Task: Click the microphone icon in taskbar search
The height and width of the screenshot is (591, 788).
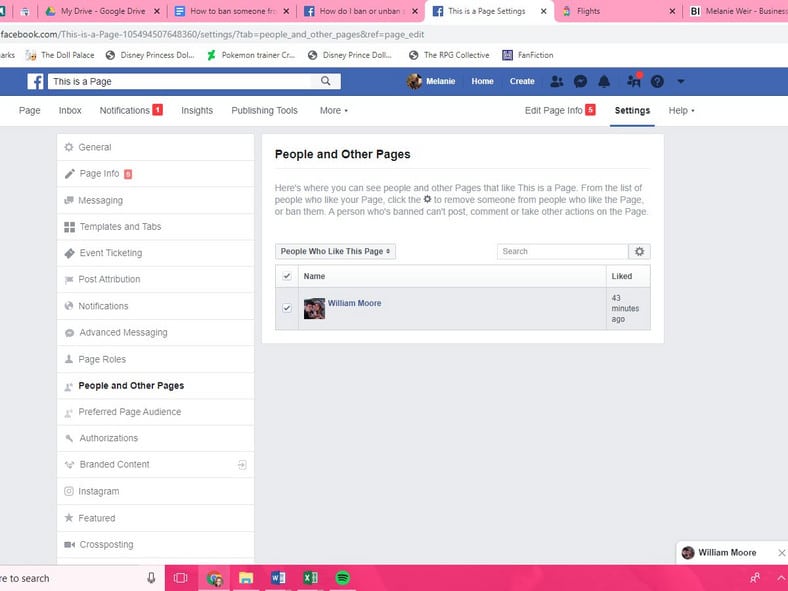Action: pos(151,578)
